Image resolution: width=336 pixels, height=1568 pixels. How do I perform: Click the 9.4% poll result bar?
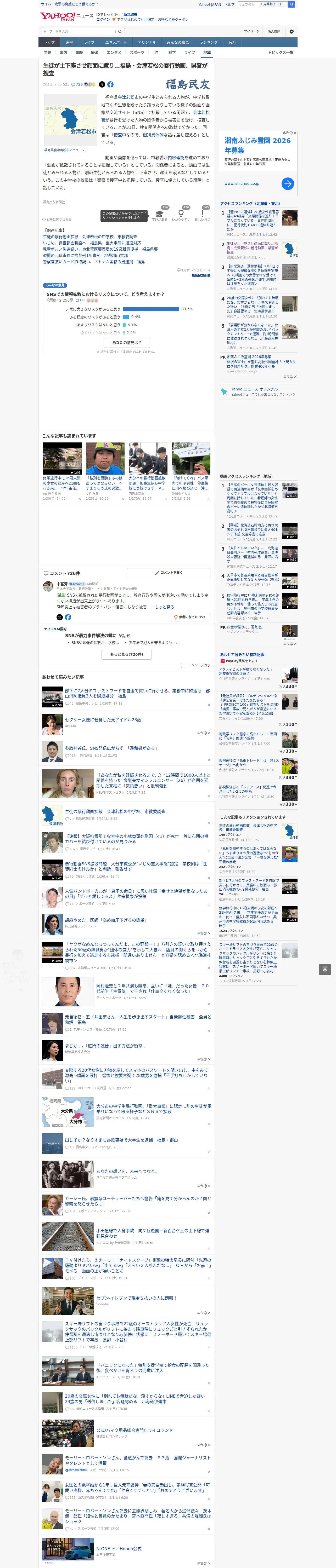126,317
